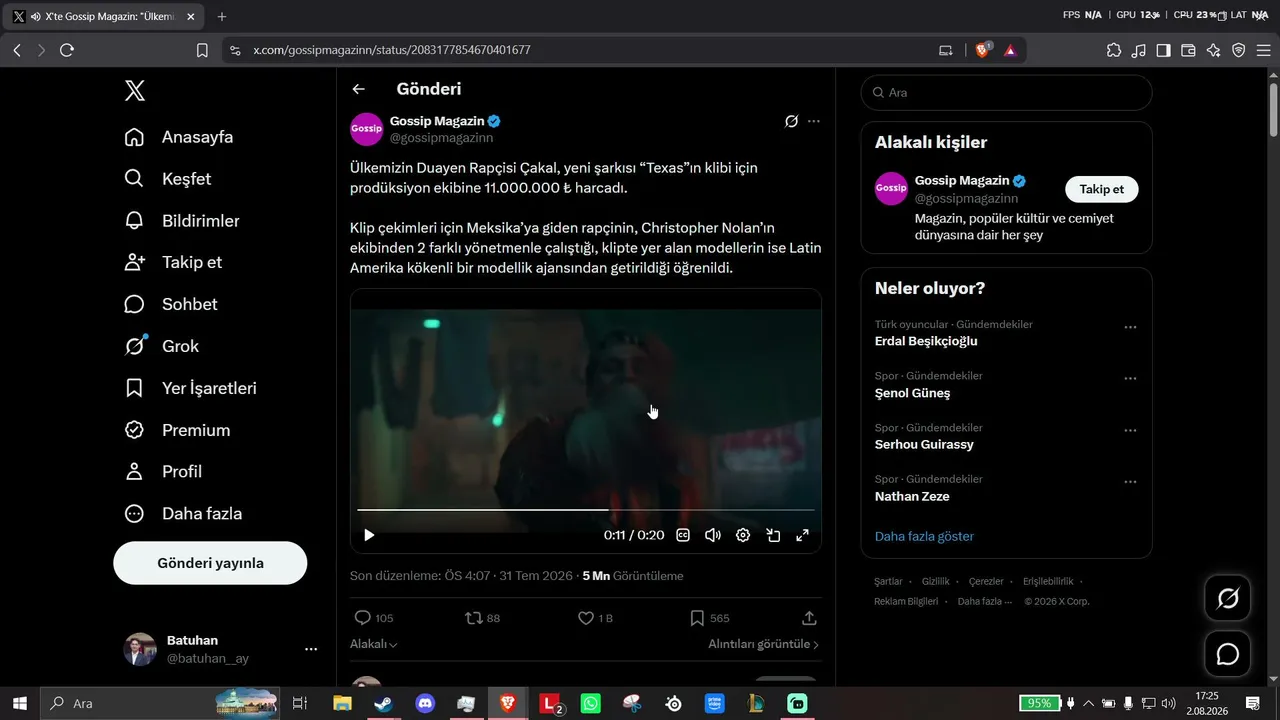The image size is (1280, 720).
Task: Open the post's three-dot more menu
Action: tap(814, 121)
